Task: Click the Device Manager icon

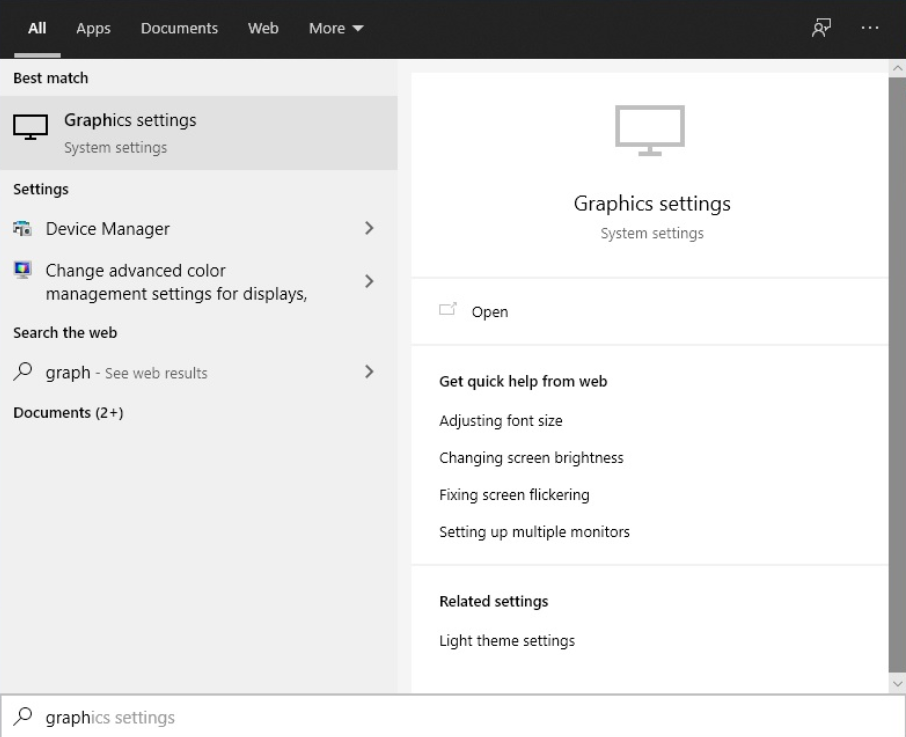Action: pos(24,229)
